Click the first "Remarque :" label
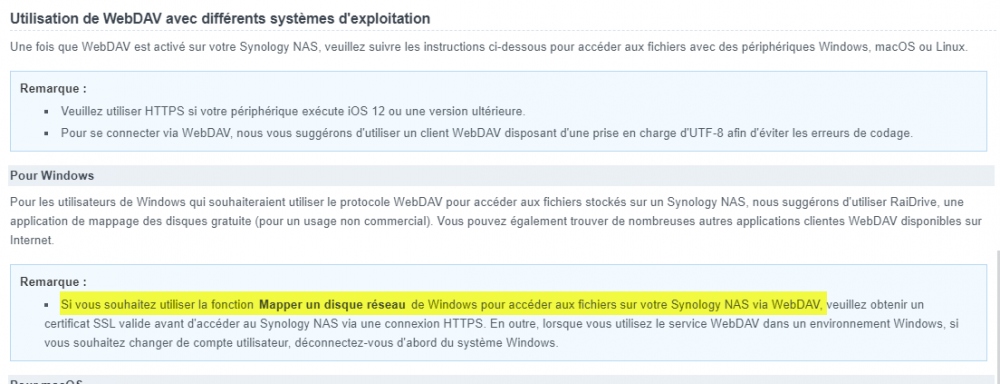The image size is (1000, 384). pos(54,88)
